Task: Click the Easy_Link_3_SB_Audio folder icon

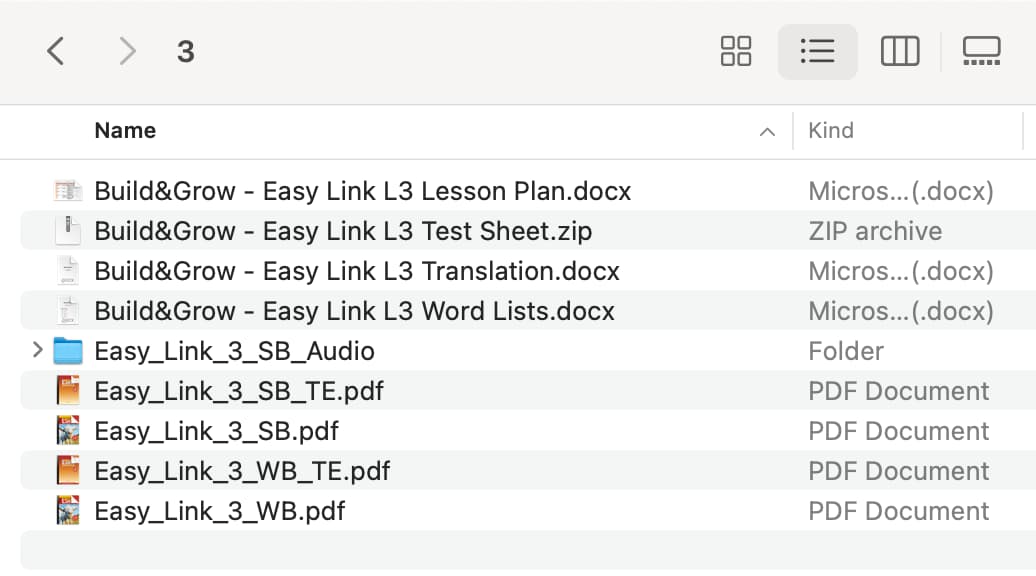Action: click(x=67, y=351)
